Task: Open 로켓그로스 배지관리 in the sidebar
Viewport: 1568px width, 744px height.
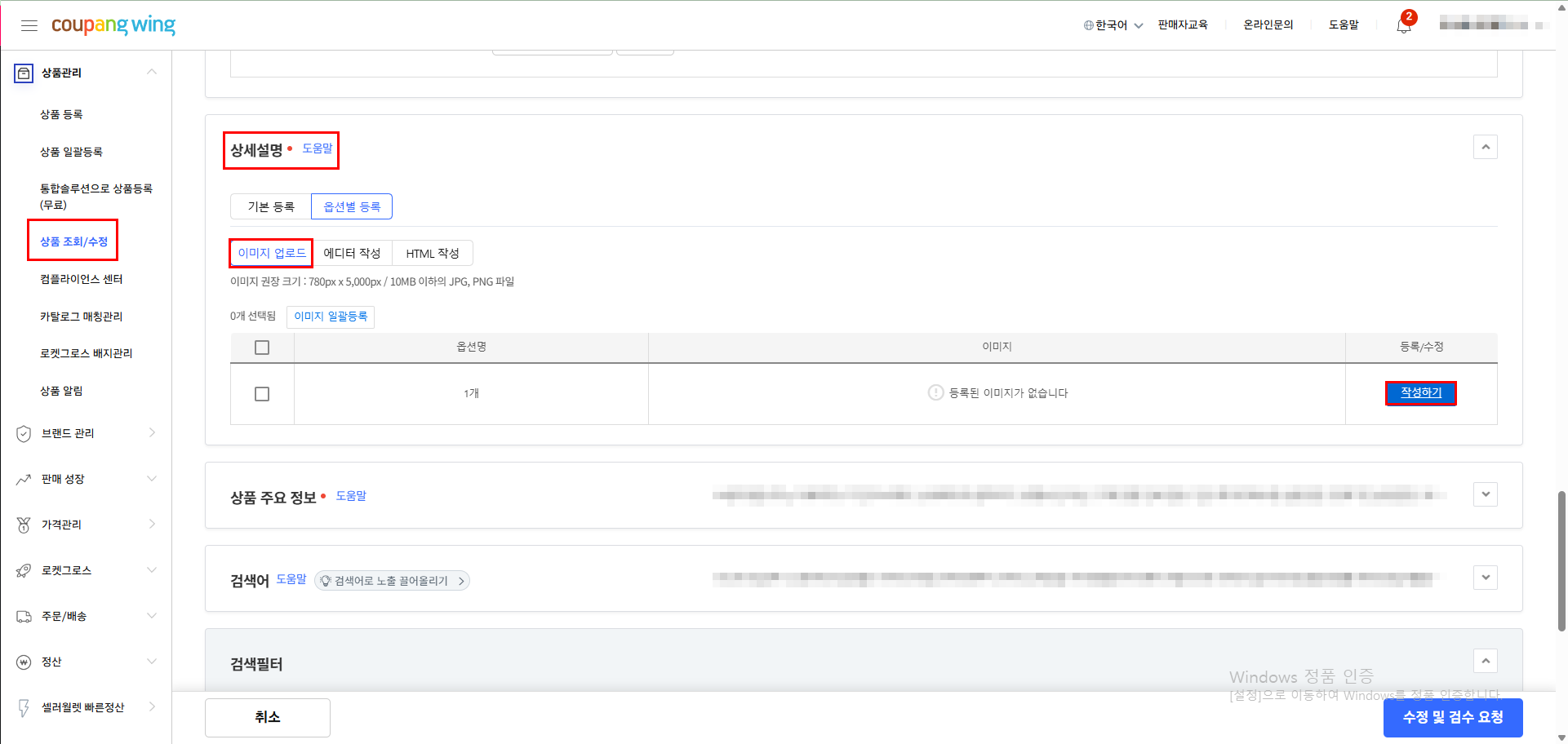Action: [x=86, y=354]
